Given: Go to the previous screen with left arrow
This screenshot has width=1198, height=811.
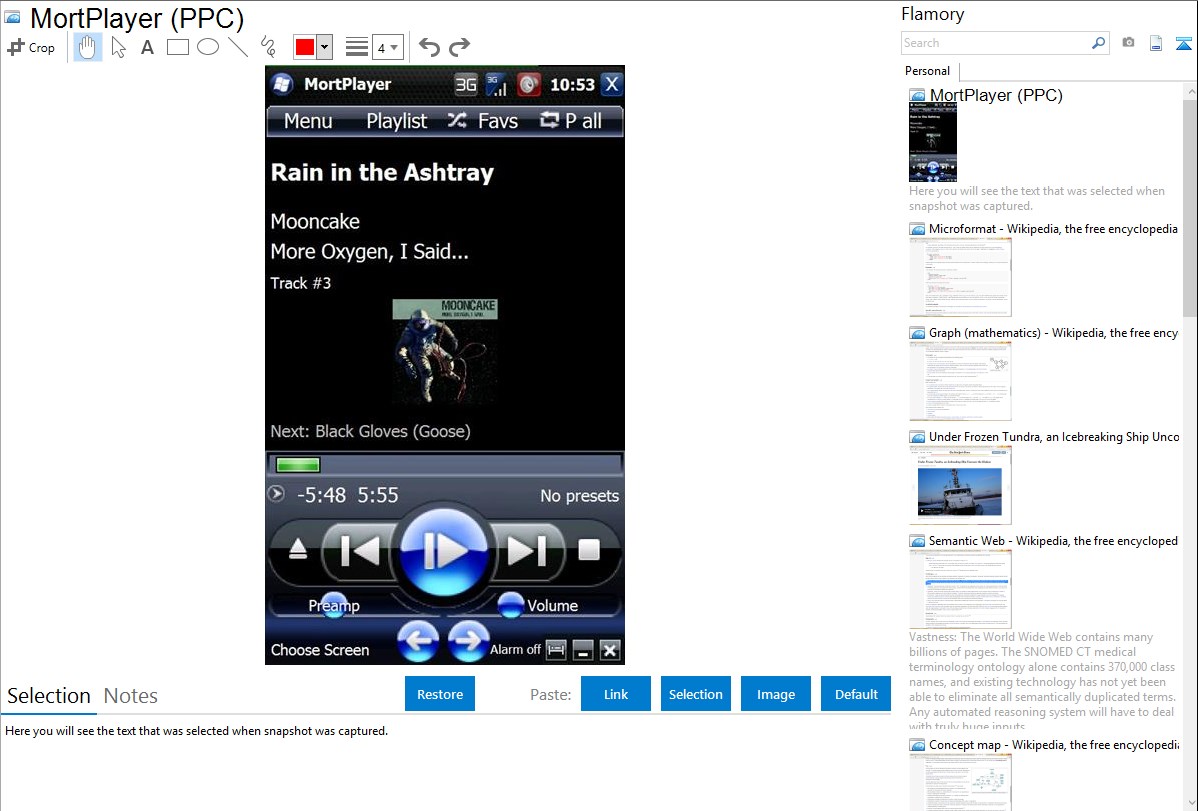Looking at the screenshot, I should tap(418, 641).
